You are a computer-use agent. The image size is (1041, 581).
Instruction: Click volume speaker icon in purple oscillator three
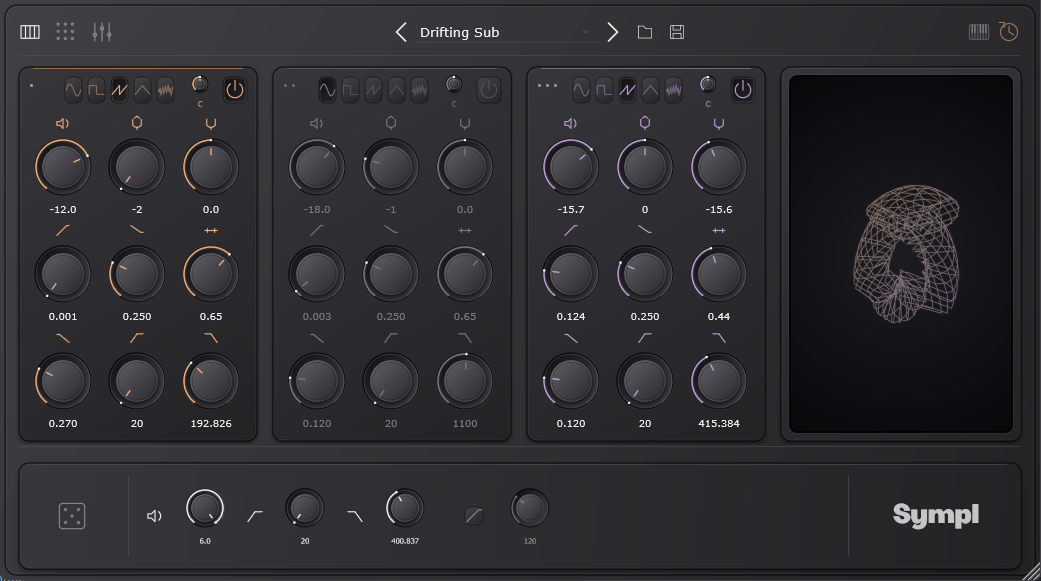click(x=571, y=124)
